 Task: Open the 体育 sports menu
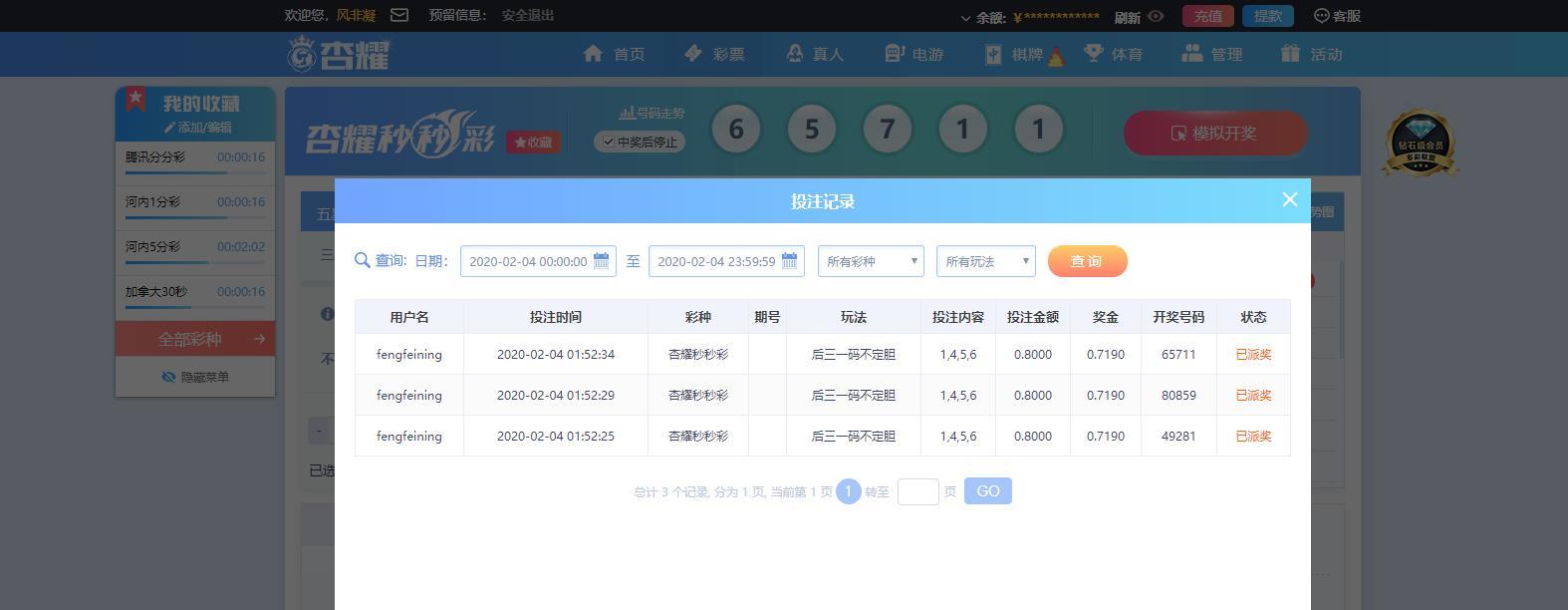[1113, 54]
